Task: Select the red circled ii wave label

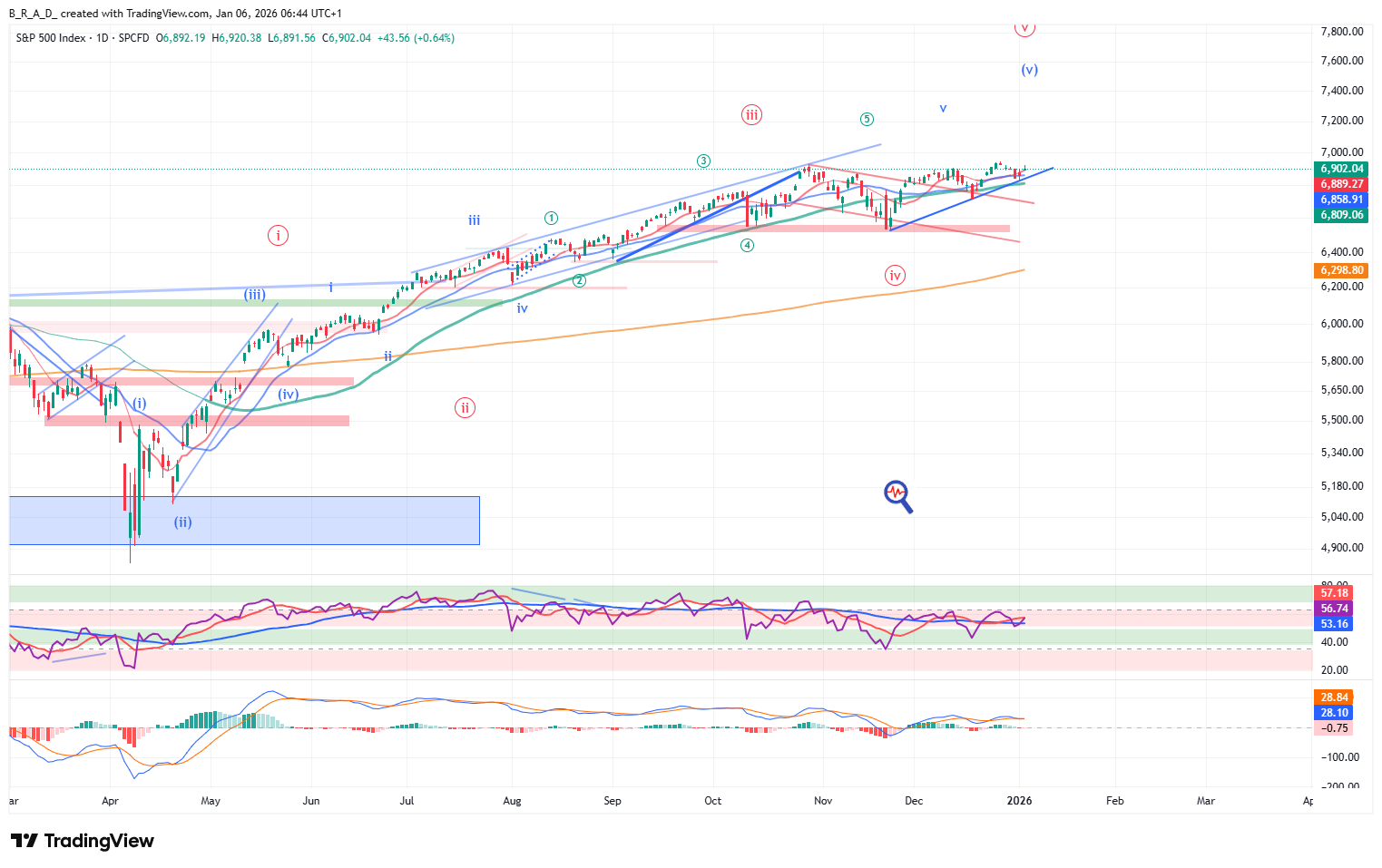Action: [465, 408]
